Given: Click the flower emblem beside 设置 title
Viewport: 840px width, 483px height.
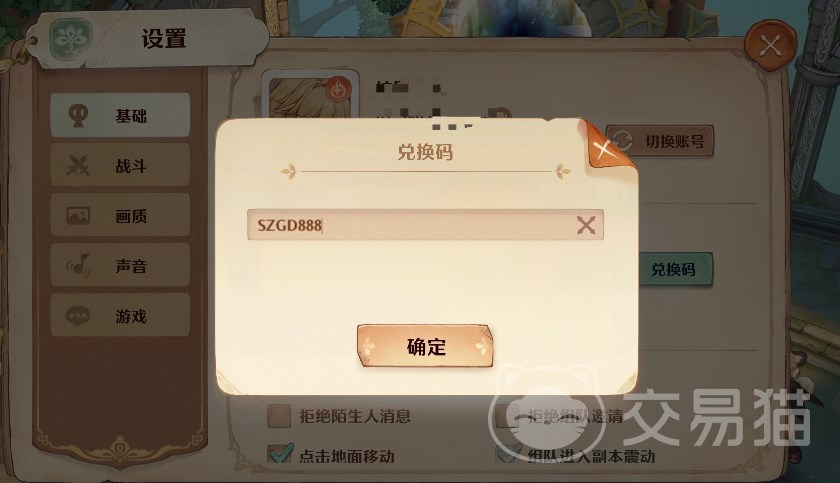Looking at the screenshot, I should pyautogui.click(x=71, y=39).
